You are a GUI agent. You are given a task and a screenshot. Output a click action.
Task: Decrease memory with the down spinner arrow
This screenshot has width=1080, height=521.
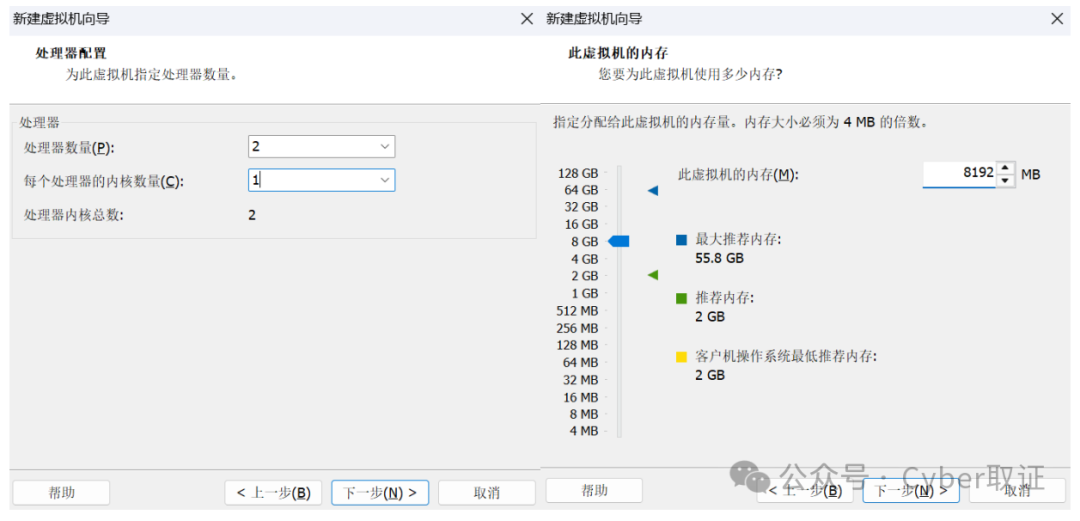coord(1006,181)
